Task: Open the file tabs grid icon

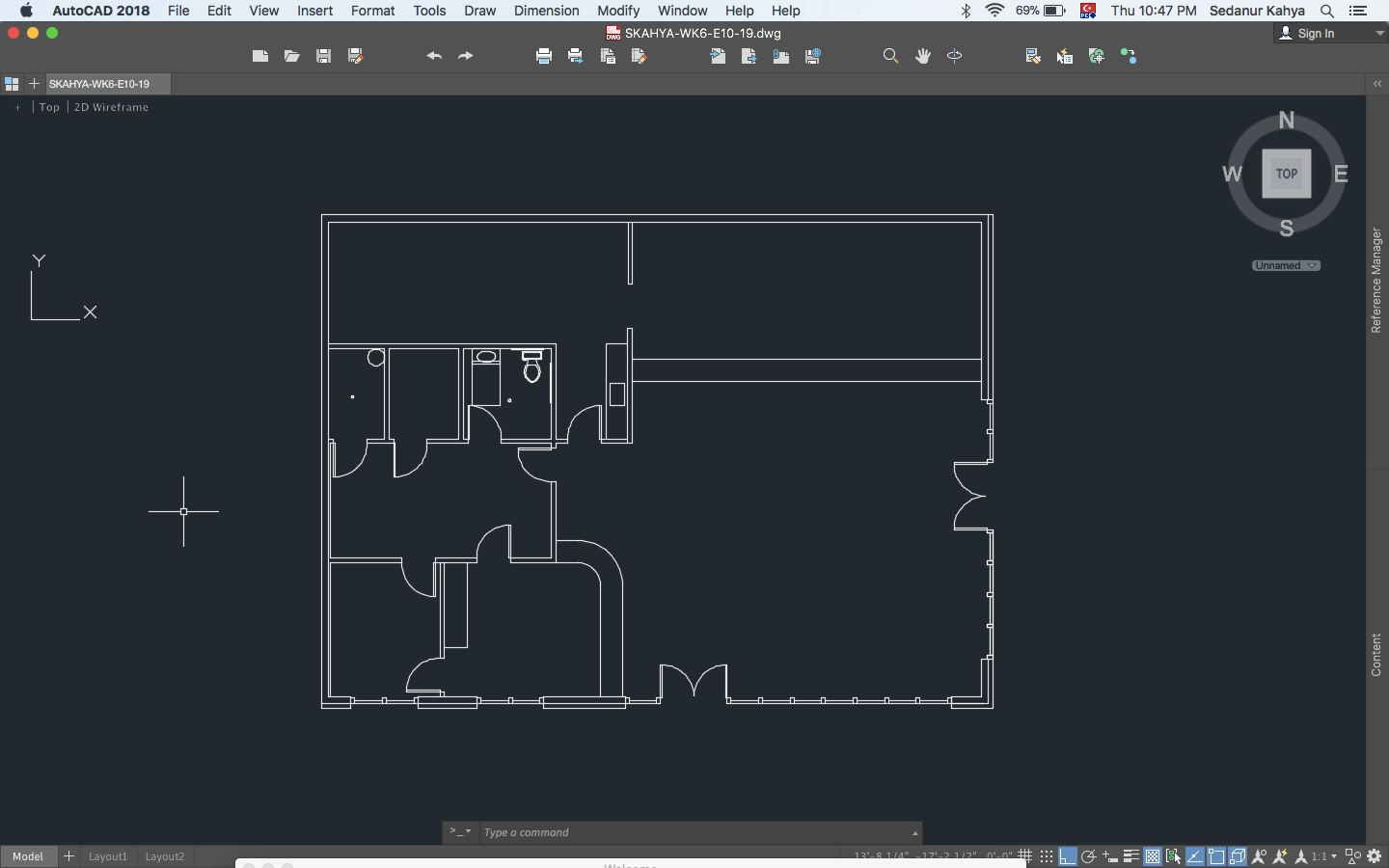Action: 12,84
